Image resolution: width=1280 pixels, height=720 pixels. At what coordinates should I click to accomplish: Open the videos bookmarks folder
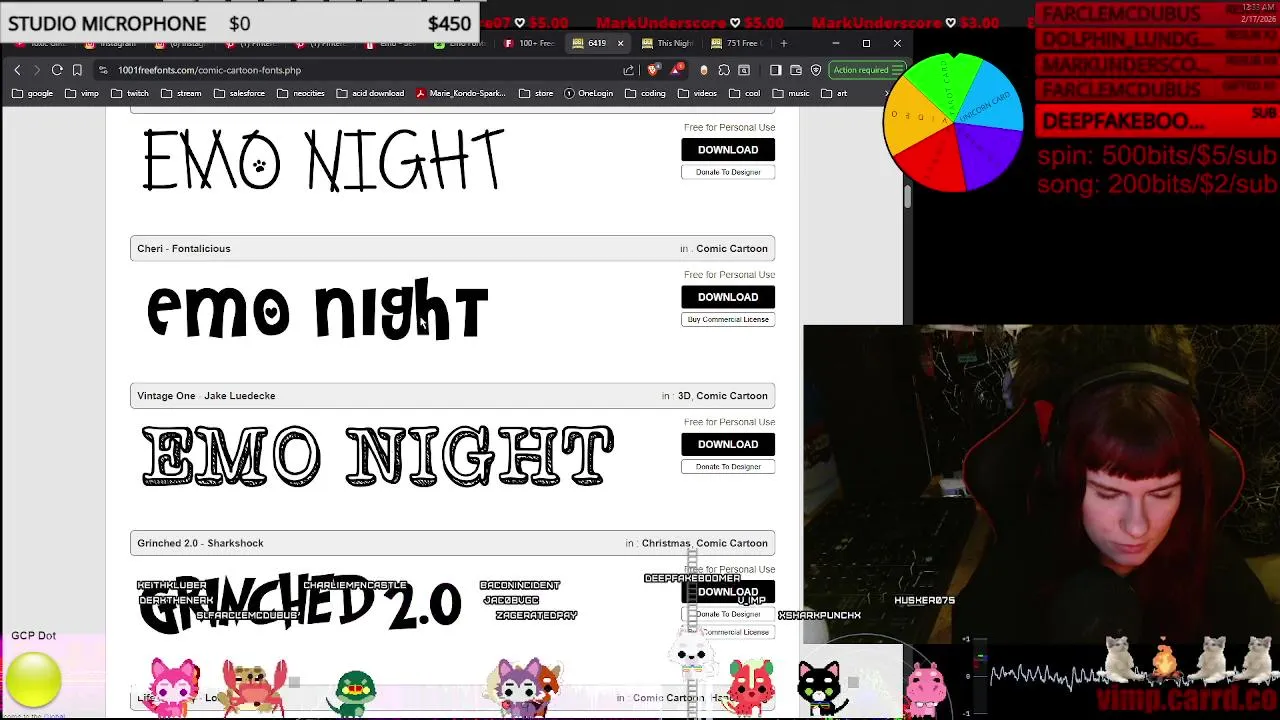pos(697,93)
